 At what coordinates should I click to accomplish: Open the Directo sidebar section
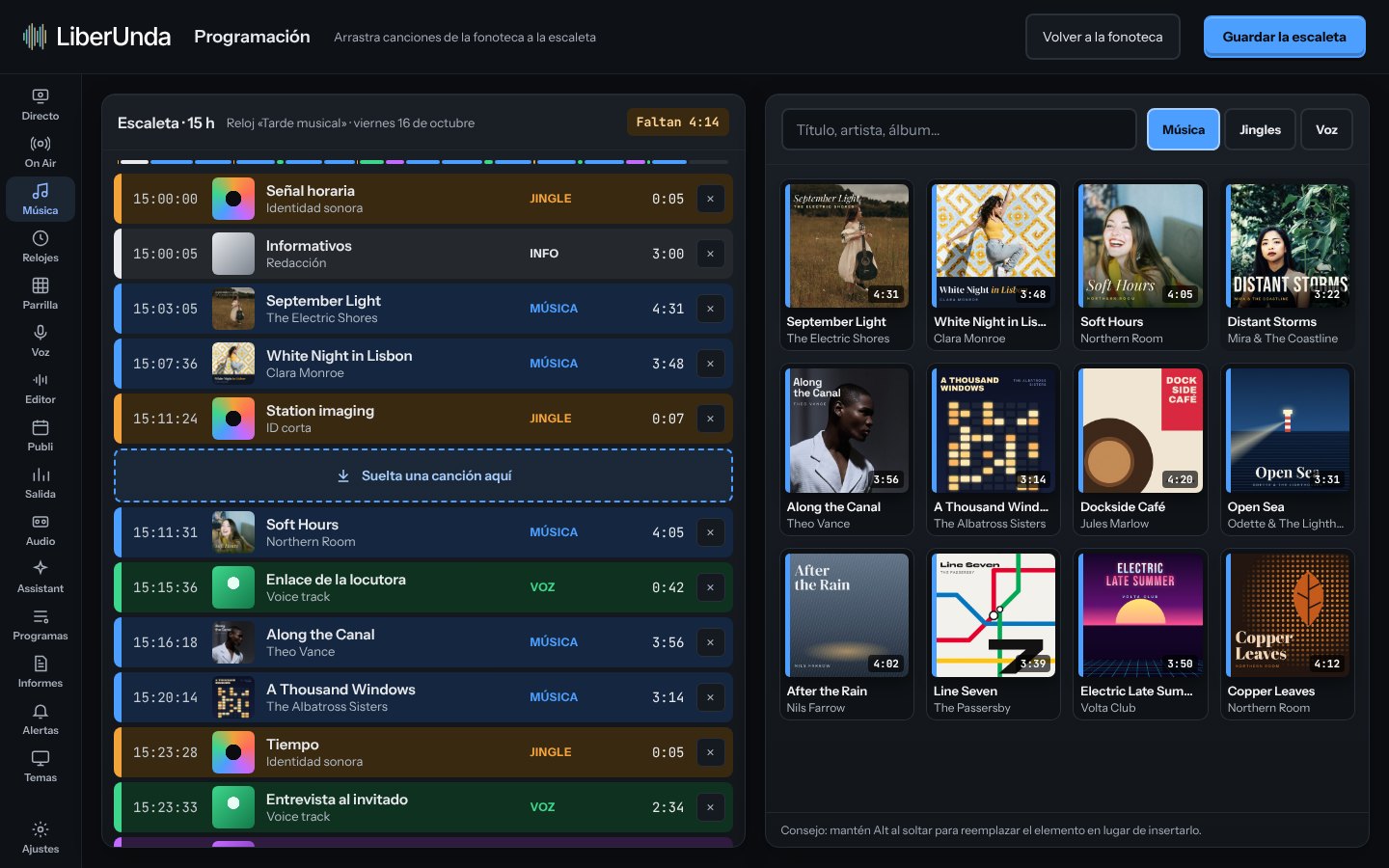(x=41, y=104)
